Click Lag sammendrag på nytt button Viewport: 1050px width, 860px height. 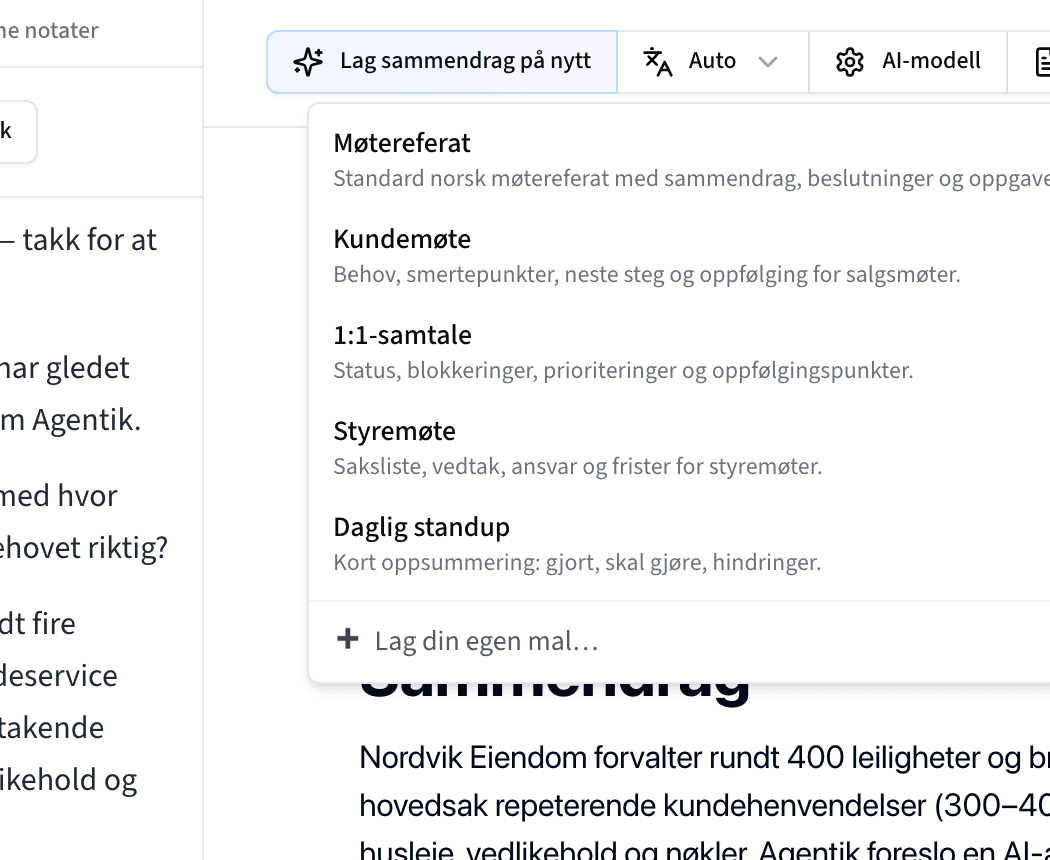[442, 62]
